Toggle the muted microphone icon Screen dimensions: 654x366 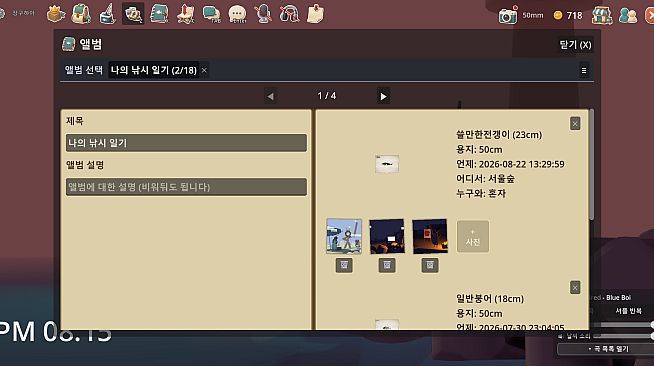(x=264, y=14)
